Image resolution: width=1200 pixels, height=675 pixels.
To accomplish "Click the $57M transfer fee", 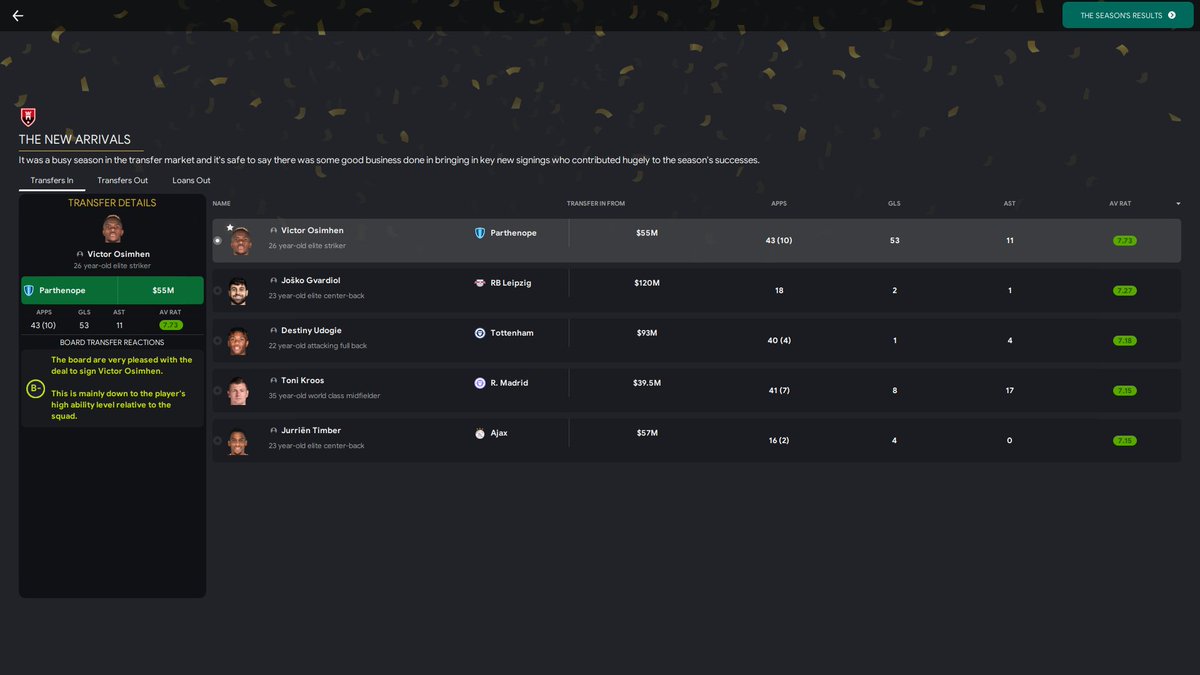I will pos(647,433).
